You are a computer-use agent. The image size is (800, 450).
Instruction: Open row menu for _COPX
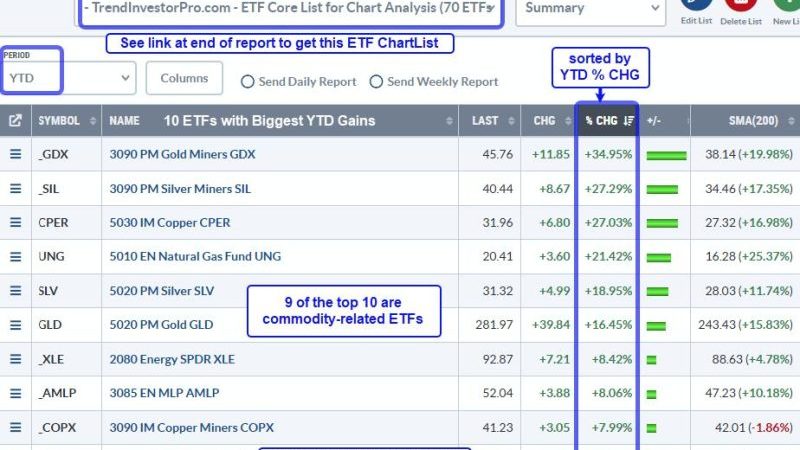[x=15, y=427]
